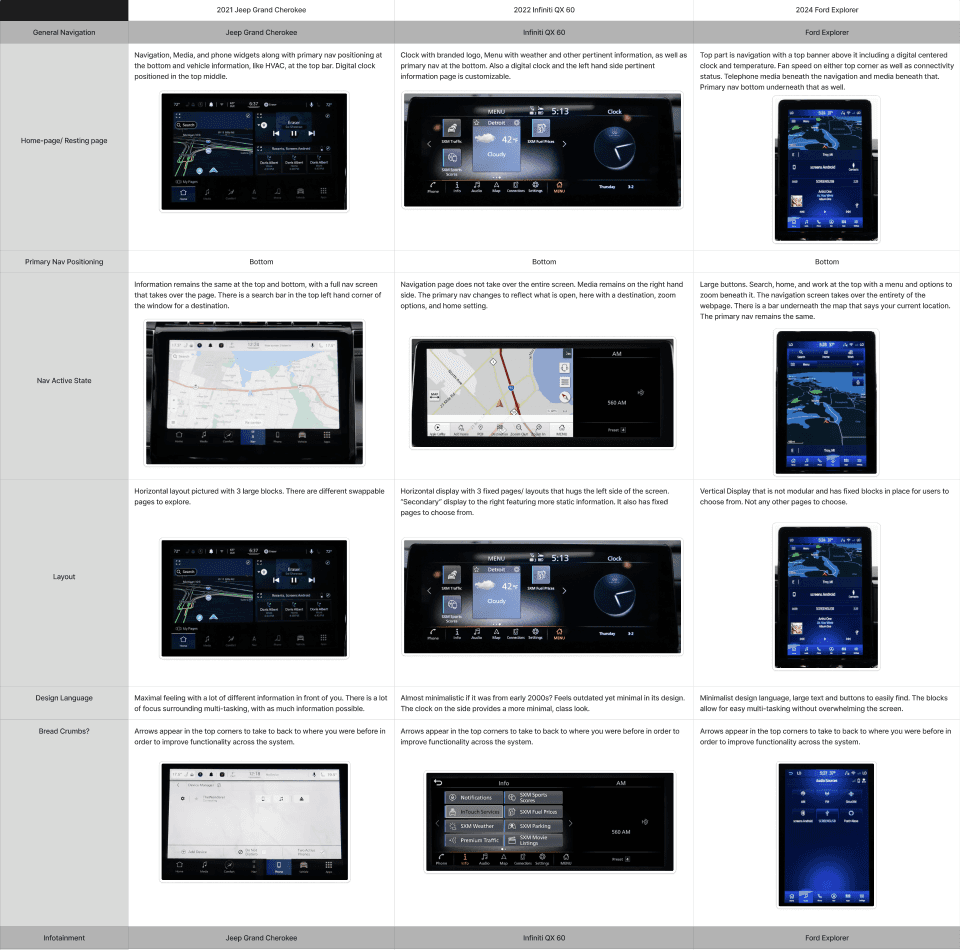The image size is (960, 950).
Task: Click SXM Fuel Prices tile in Info screen
Action: [x=533, y=812]
